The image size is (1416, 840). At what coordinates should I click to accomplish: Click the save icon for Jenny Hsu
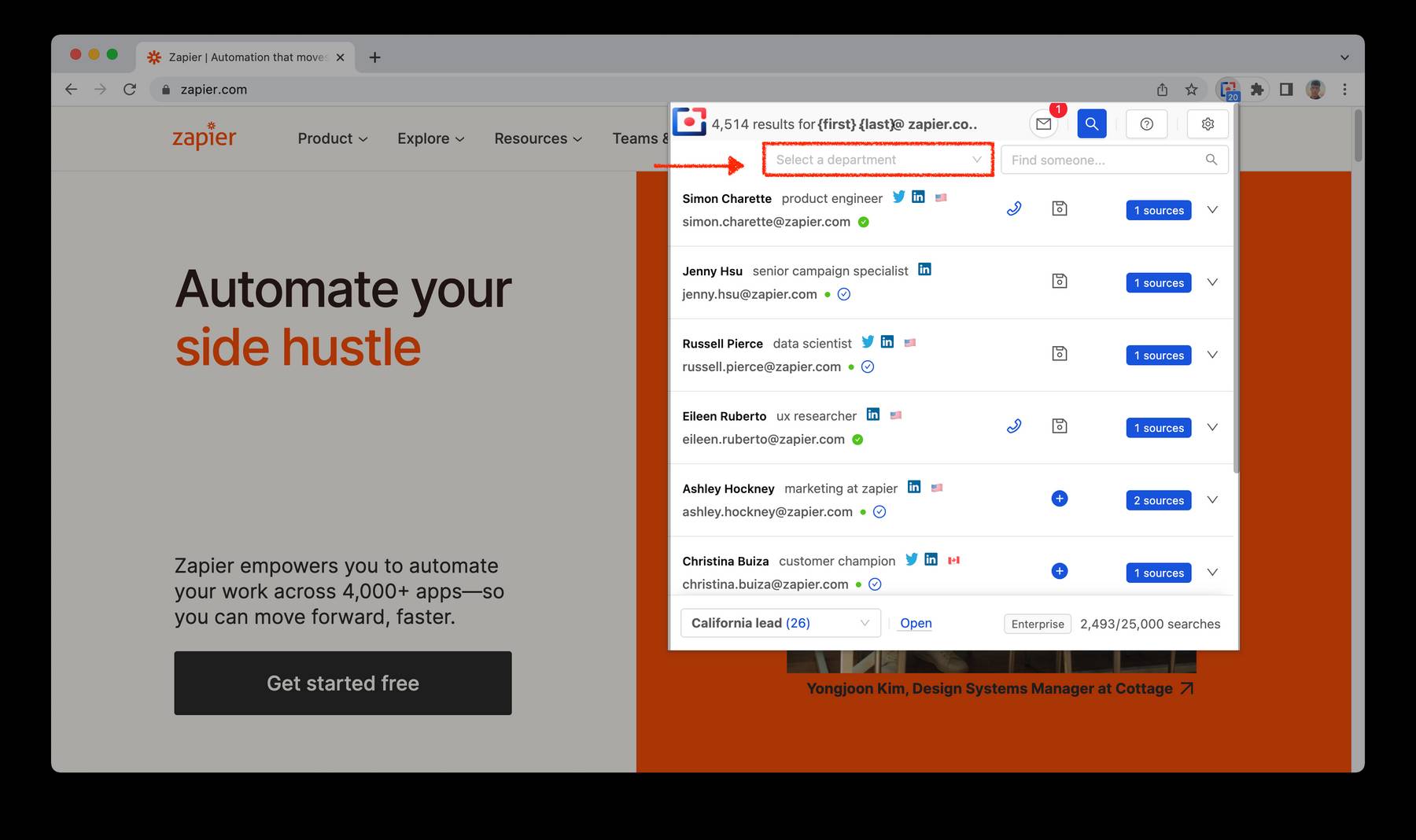pos(1060,281)
